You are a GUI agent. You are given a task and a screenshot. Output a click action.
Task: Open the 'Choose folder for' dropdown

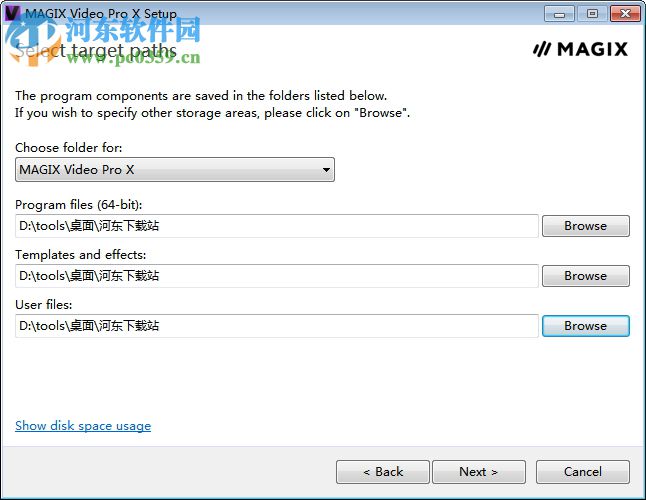click(175, 169)
